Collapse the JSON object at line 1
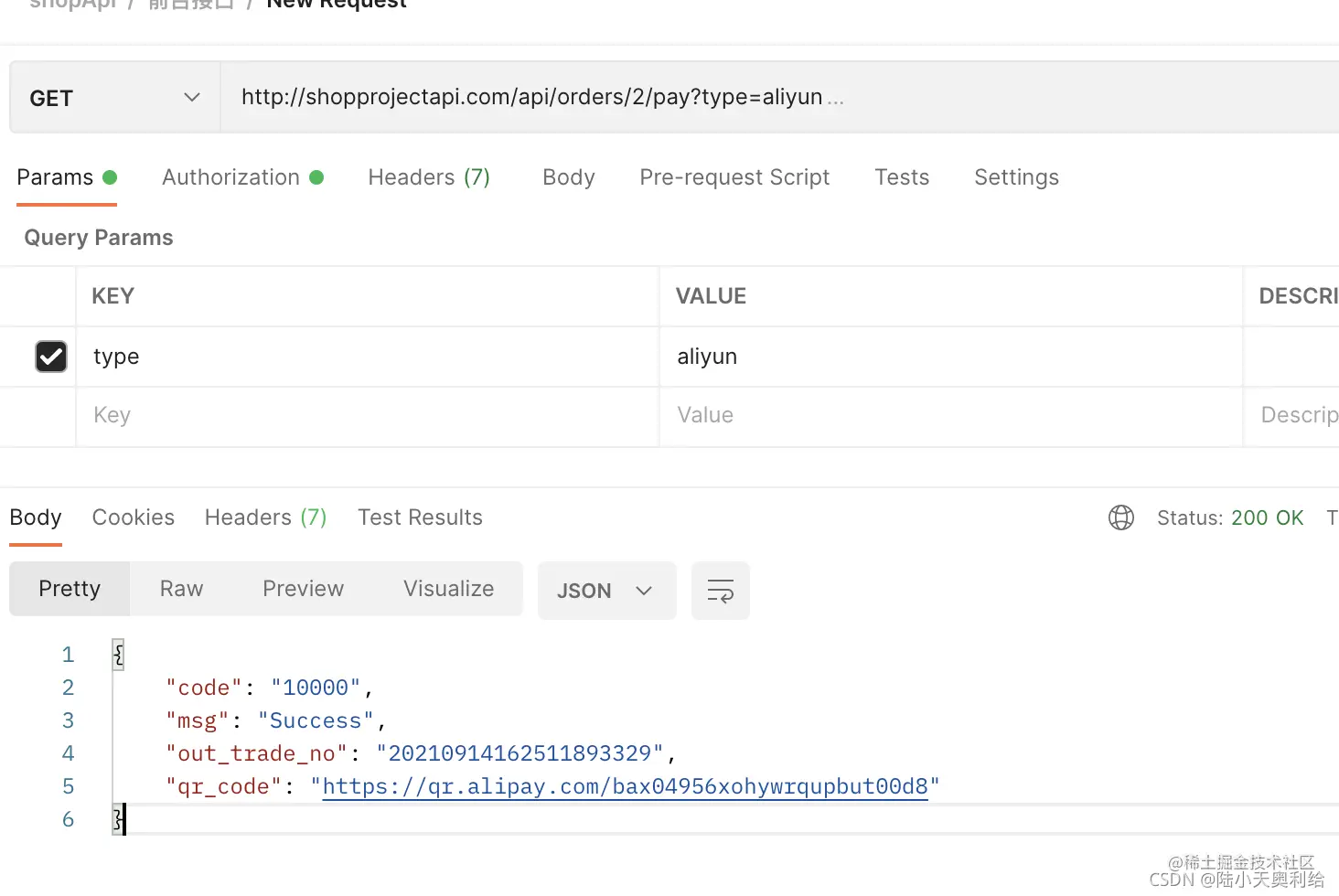Image resolution: width=1339 pixels, height=896 pixels. pyautogui.click(x=118, y=655)
